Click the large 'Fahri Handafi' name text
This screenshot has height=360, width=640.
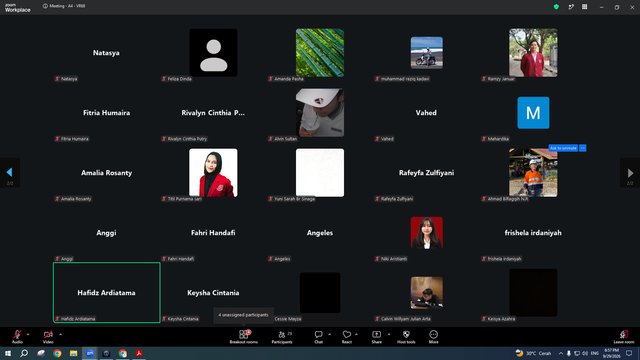[x=213, y=233]
